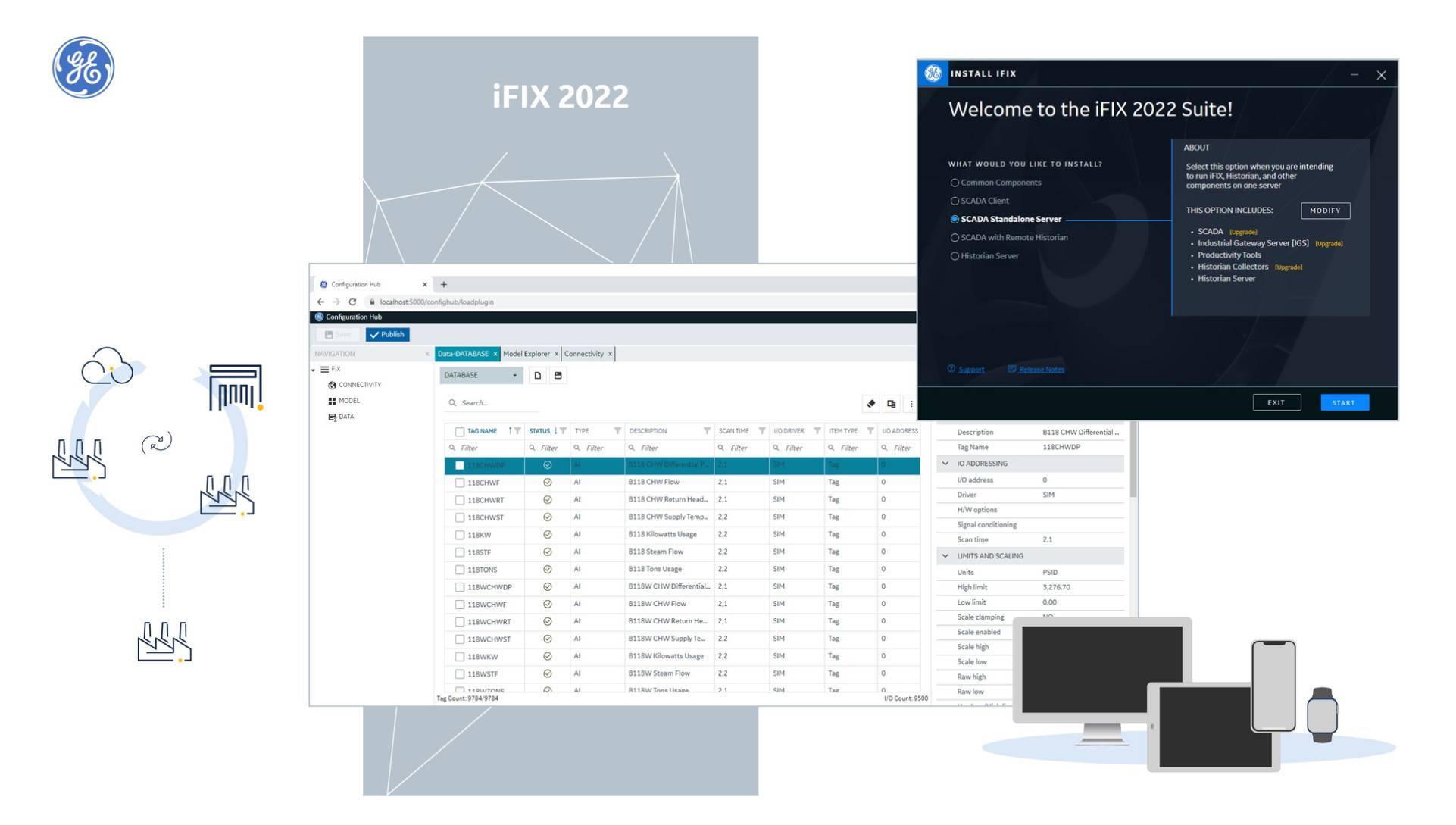Open the Release Notes link
This screenshot has width=1456, height=825.
click(x=1042, y=370)
